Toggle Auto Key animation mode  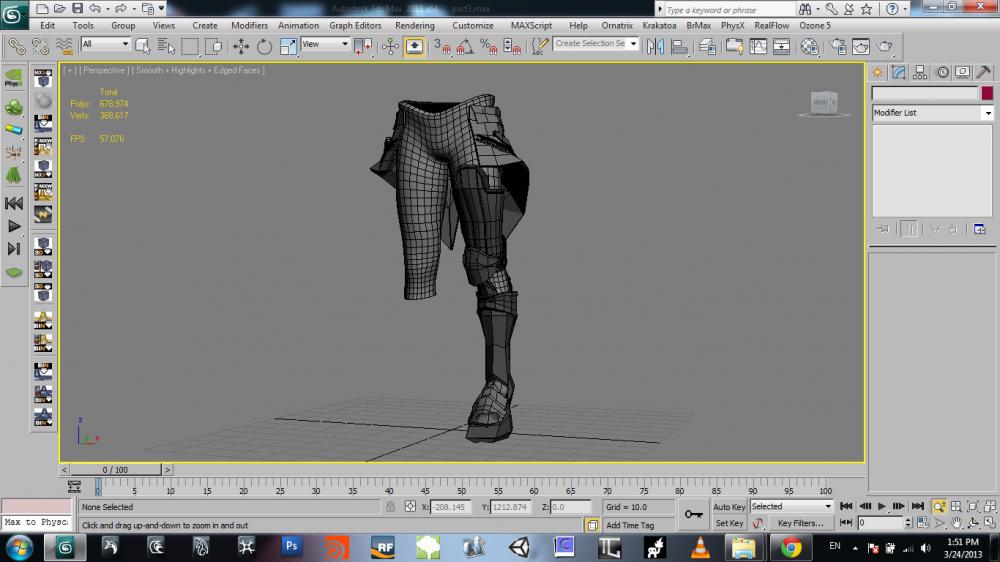[729, 507]
